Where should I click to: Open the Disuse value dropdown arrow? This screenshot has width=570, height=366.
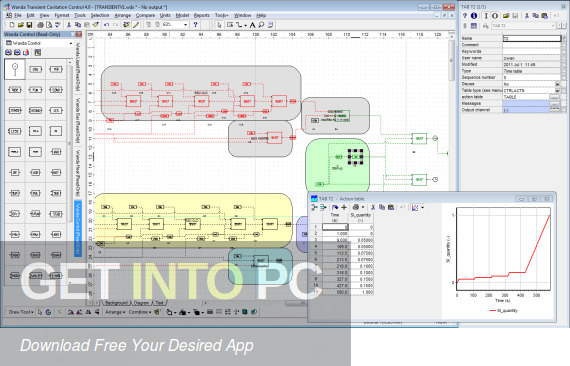(557, 84)
